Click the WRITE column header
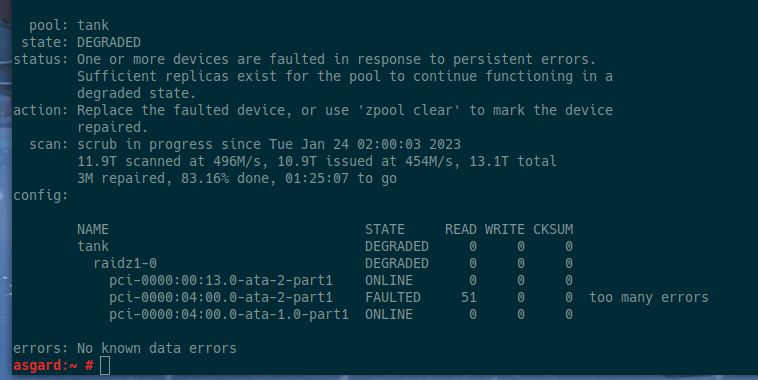The image size is (758, 380). click(x=505, y=229)
